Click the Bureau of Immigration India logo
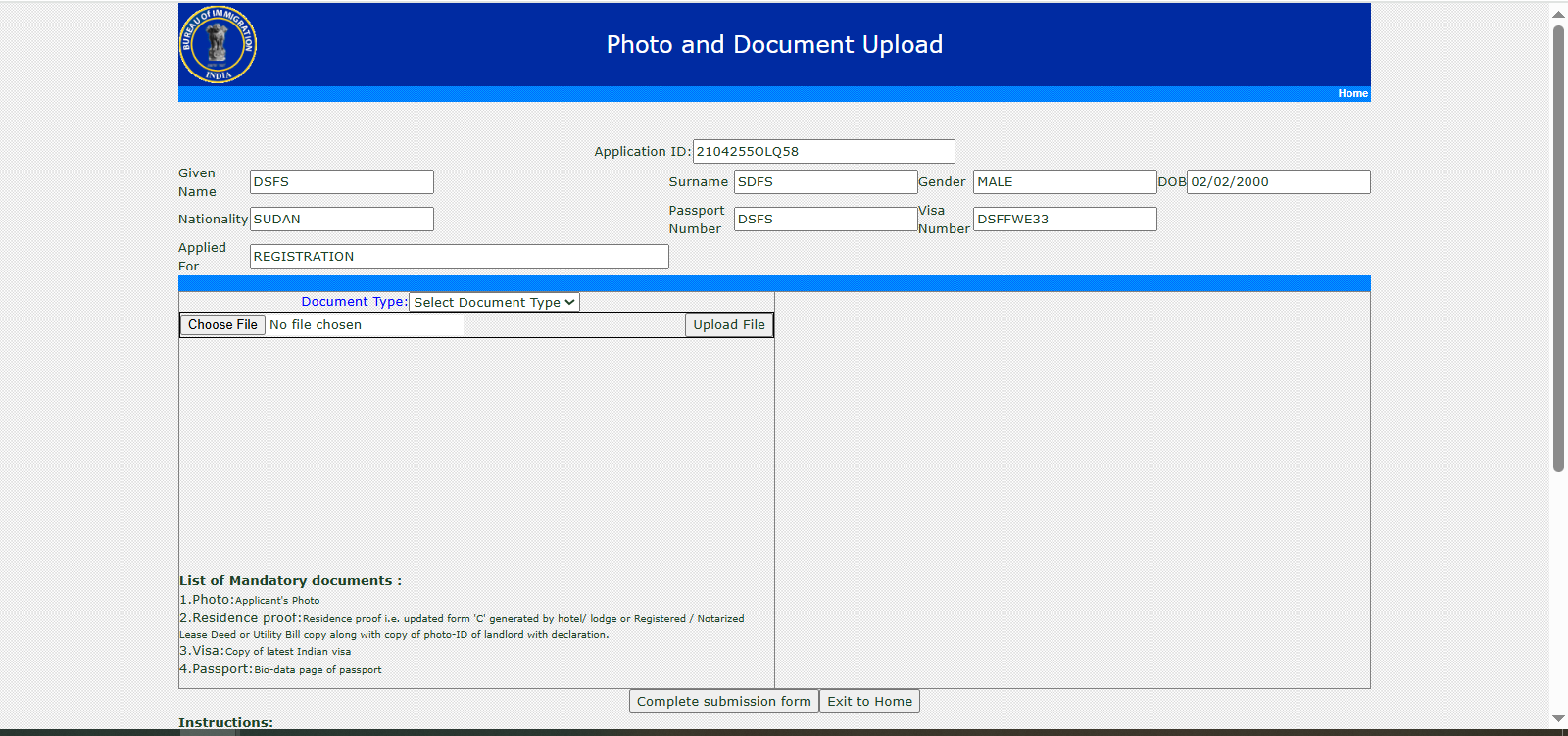1568x736 pixels. pos(218,44)
